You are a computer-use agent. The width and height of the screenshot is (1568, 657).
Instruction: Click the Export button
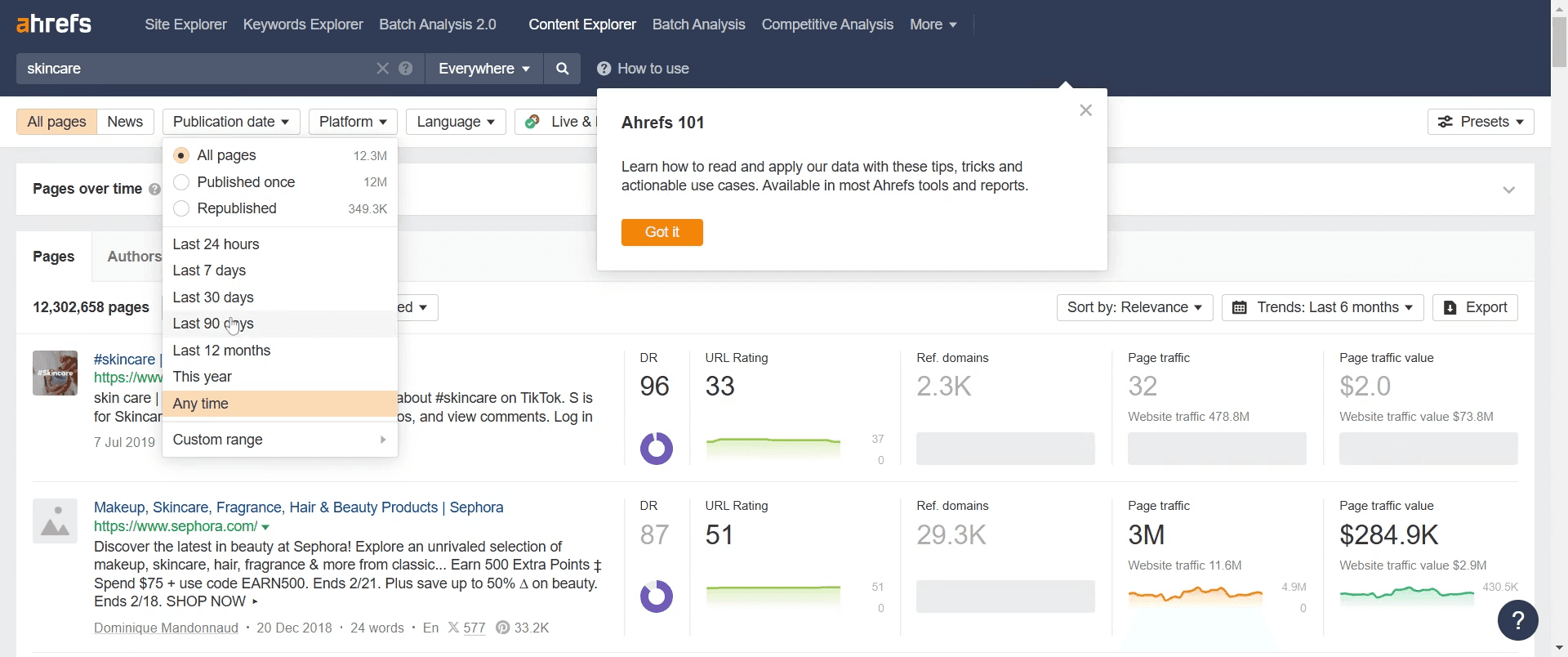click(x=1475, y=307)
